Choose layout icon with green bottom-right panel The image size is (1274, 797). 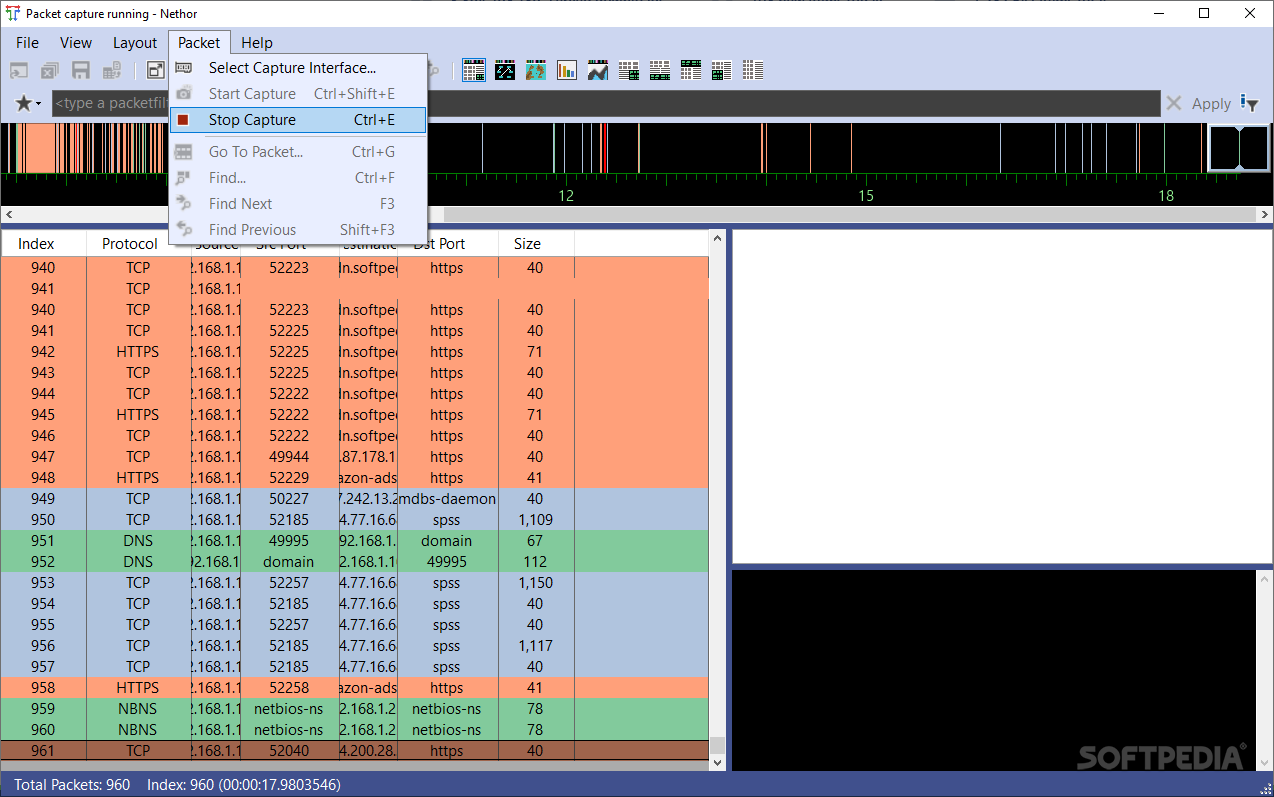click(x=629, y=70)
